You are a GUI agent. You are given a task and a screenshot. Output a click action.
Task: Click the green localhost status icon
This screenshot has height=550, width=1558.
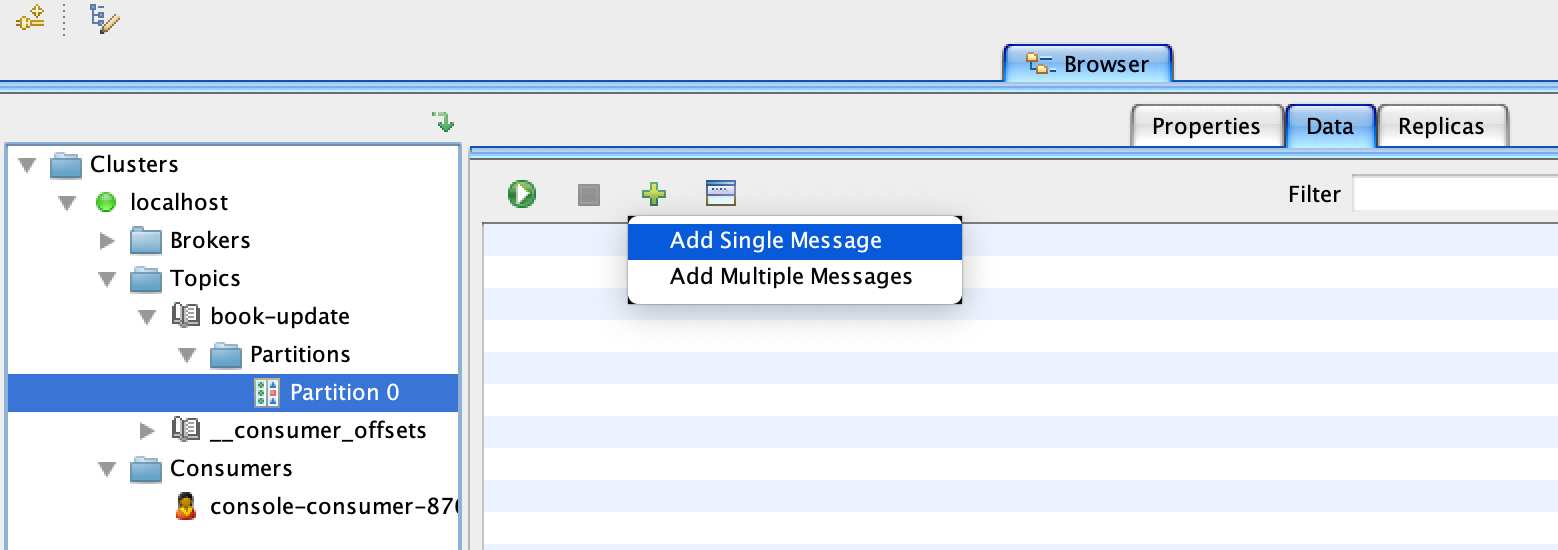click(x=106, y=202)
